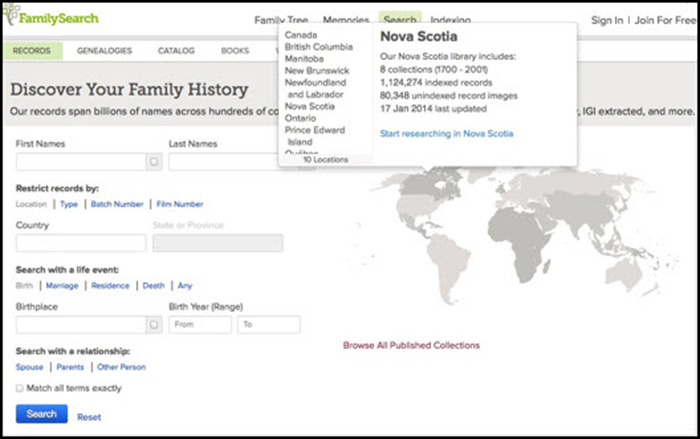The width and height of the screenshot is (700, 439).
Task: Restrict records by Type
Action: pyautogui.click(x=69, y=204)
